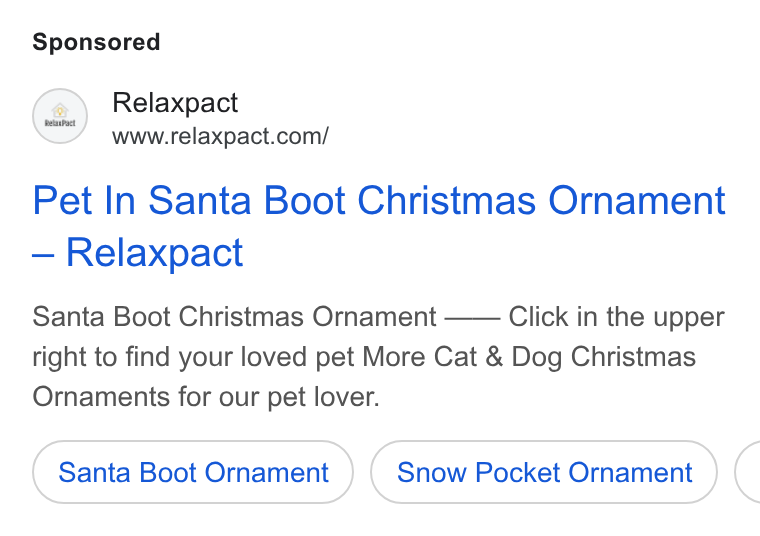The width and height of the screenshot is (760, 536).
Task: Click the house symbol inside the advertiser logo
Action: pos(60,110)
